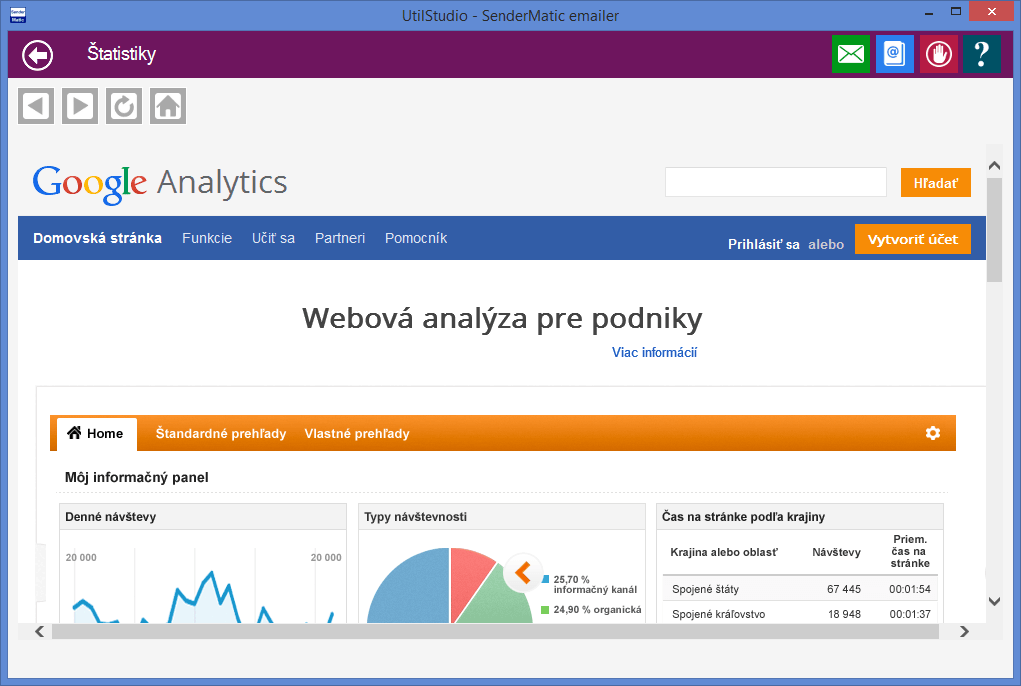Click the Štatistiky page title

122,53
